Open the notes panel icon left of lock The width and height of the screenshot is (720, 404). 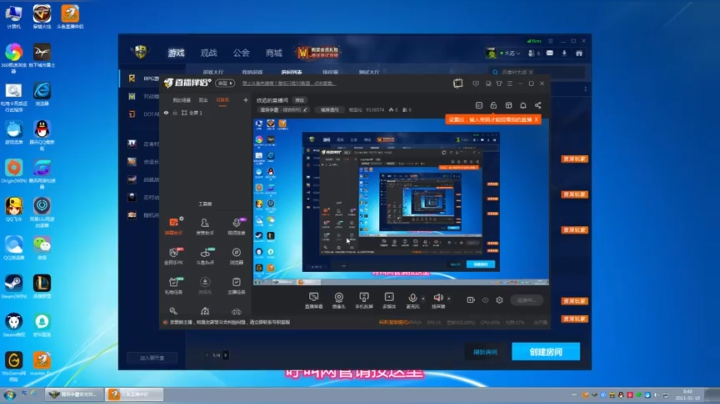(479, 105)
